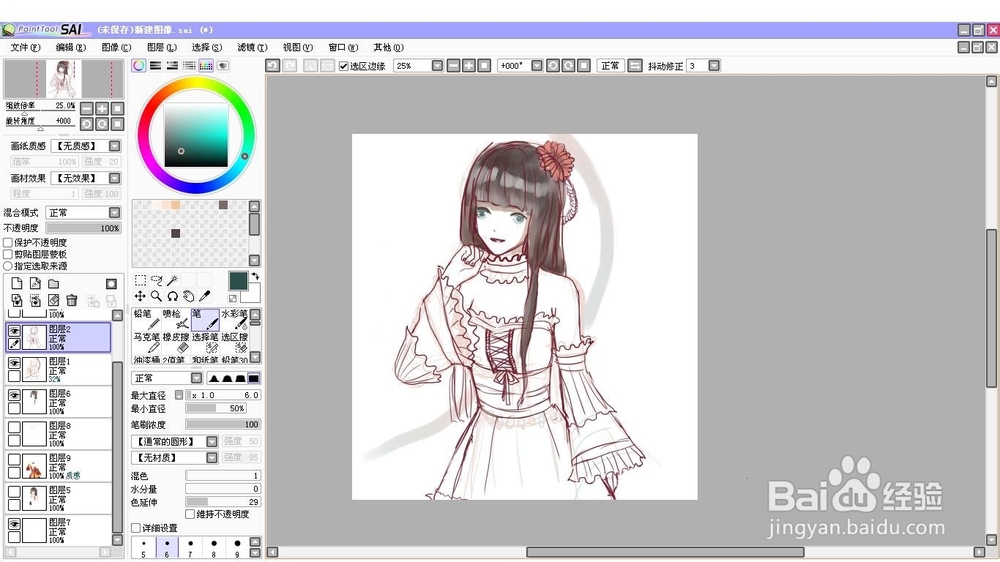Screen dimensions: 1000x562
Task: Choose the 选择笔 selection pen
Action: click(204, 342)
